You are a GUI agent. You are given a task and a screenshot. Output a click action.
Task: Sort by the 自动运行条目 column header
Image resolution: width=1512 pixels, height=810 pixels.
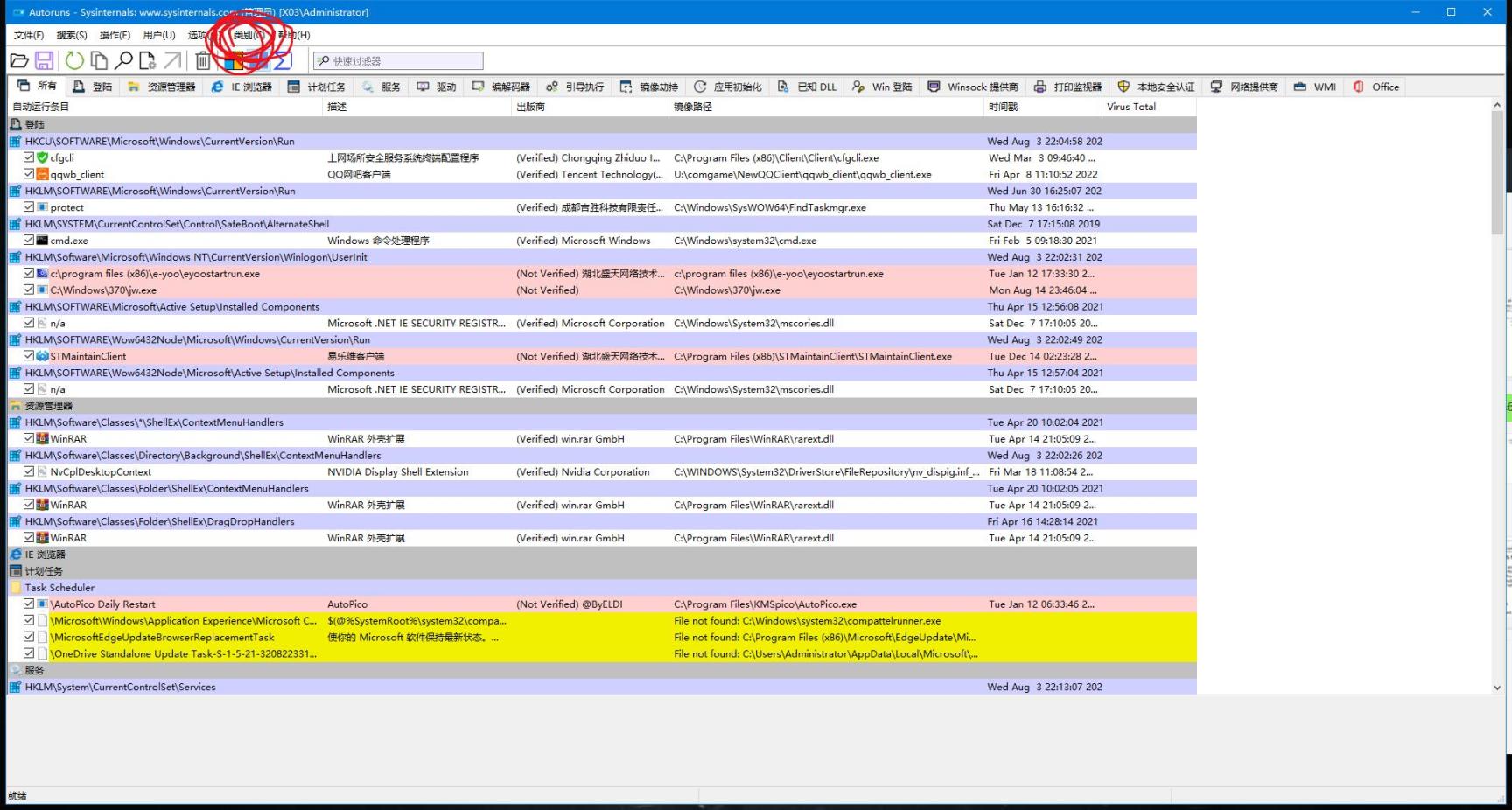point(165,107)
